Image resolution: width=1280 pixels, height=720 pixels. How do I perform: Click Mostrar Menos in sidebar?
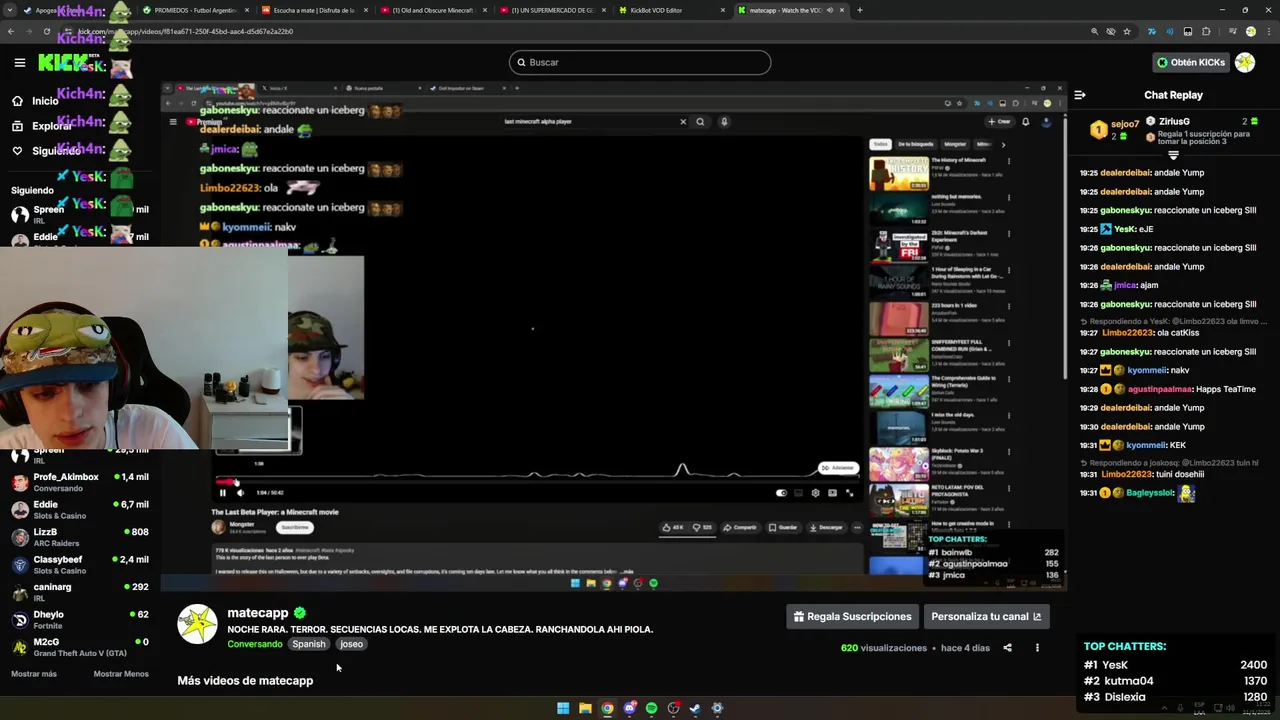pos(121,674)
